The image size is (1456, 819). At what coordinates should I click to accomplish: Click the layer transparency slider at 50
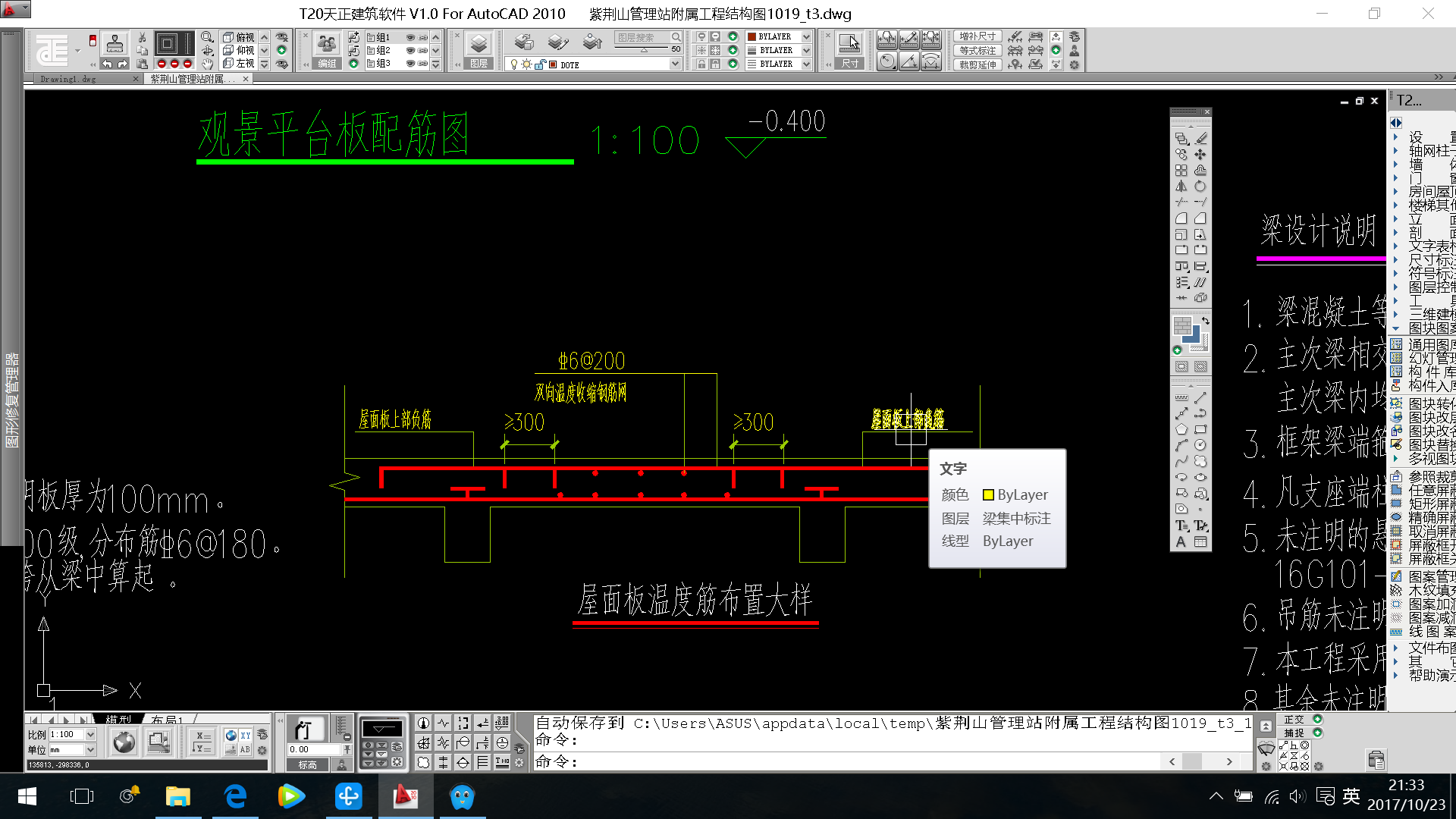tap(643, 49)
